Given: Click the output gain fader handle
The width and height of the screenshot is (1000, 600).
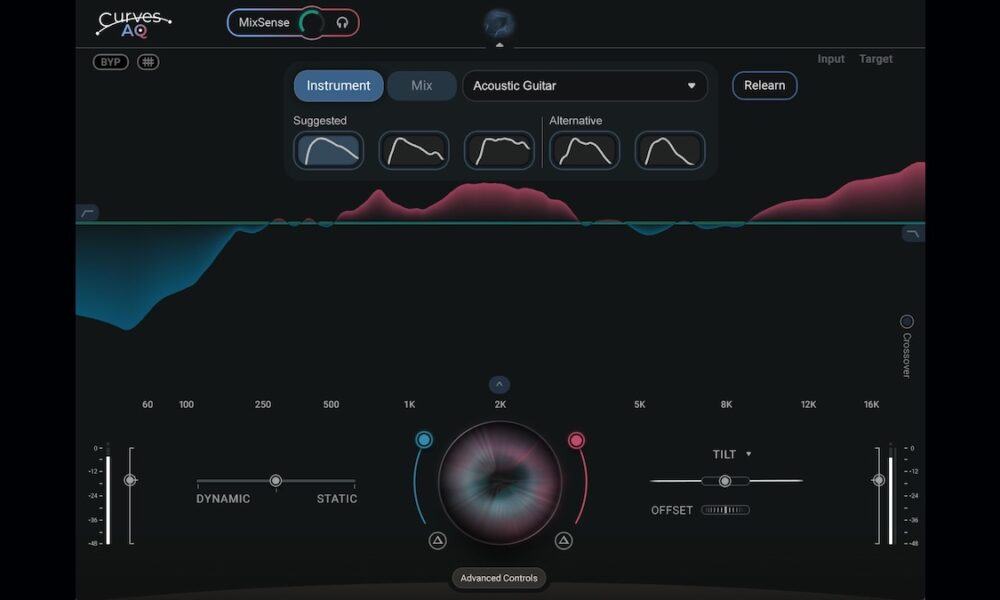Looking at the screenshot, I should tap(878, 480).
